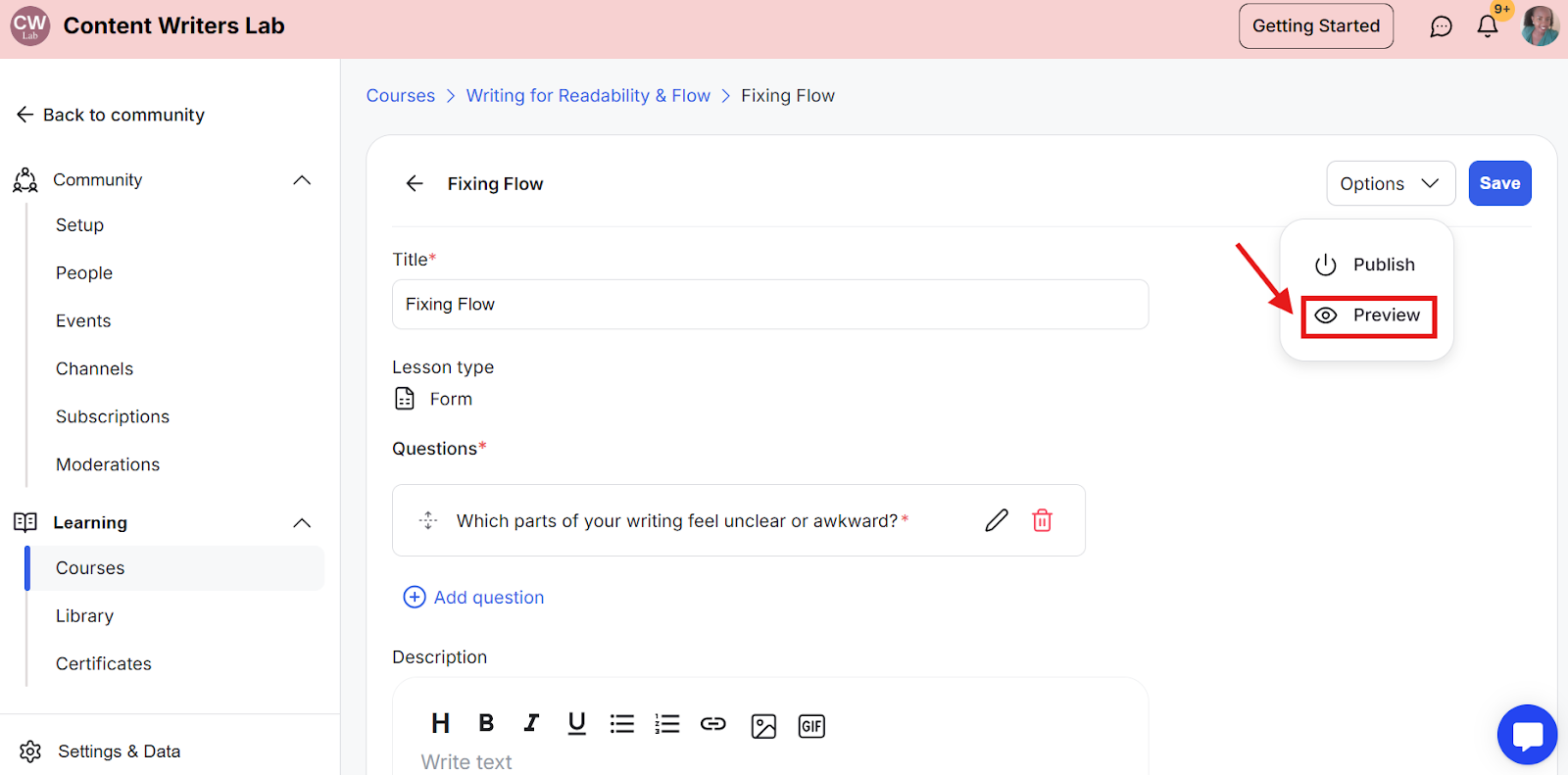Click the Learning book icon
This screenshot has height=775, width=1568.
coord(25,522)
